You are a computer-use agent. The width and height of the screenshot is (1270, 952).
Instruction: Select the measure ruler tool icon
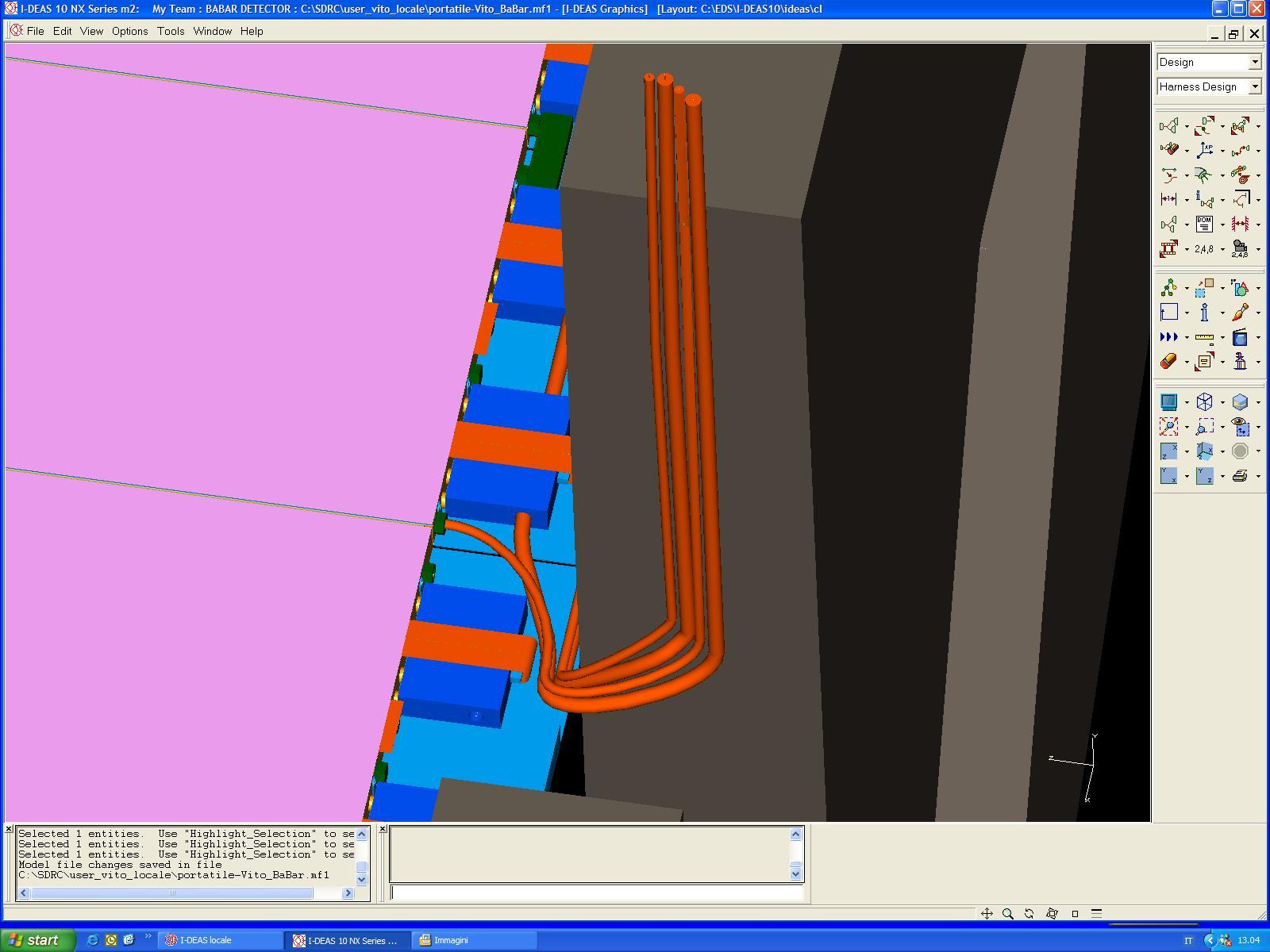1204,337
